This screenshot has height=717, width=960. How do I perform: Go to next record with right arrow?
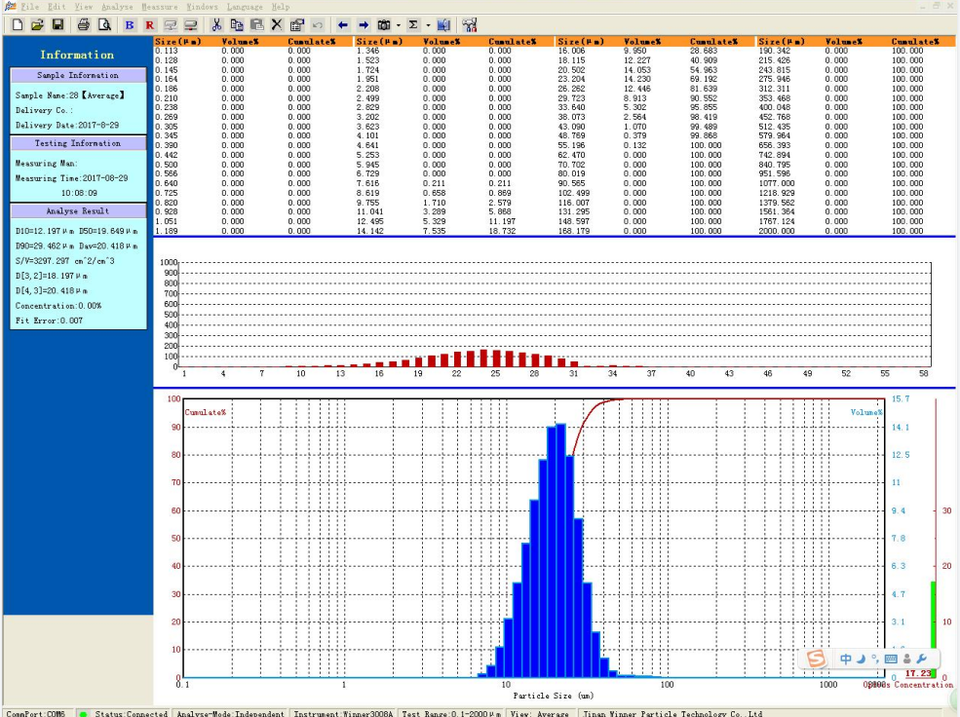tap(363, 24)
